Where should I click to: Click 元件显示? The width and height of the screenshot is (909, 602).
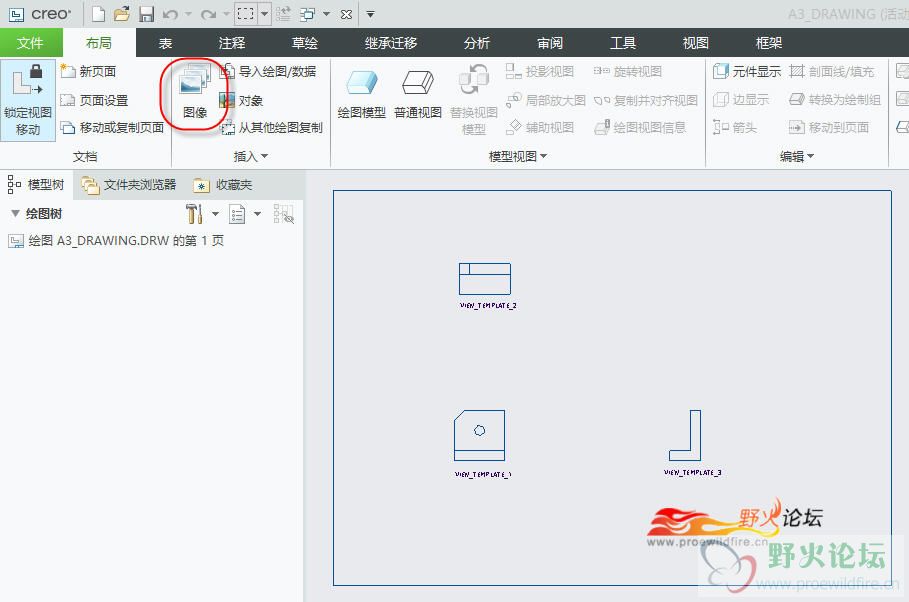(x=747, y=71)
